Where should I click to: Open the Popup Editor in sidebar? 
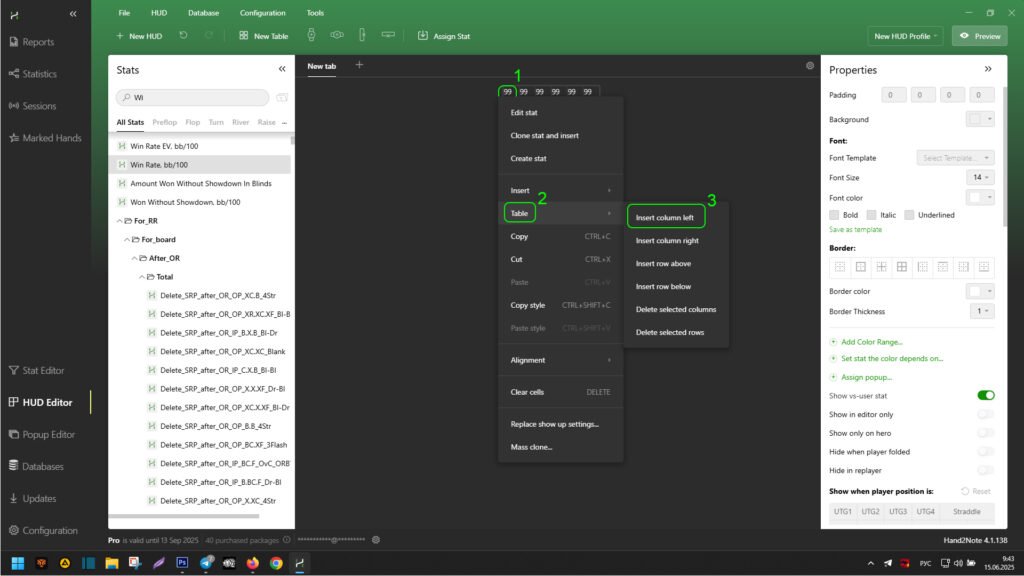click(48, 435)
